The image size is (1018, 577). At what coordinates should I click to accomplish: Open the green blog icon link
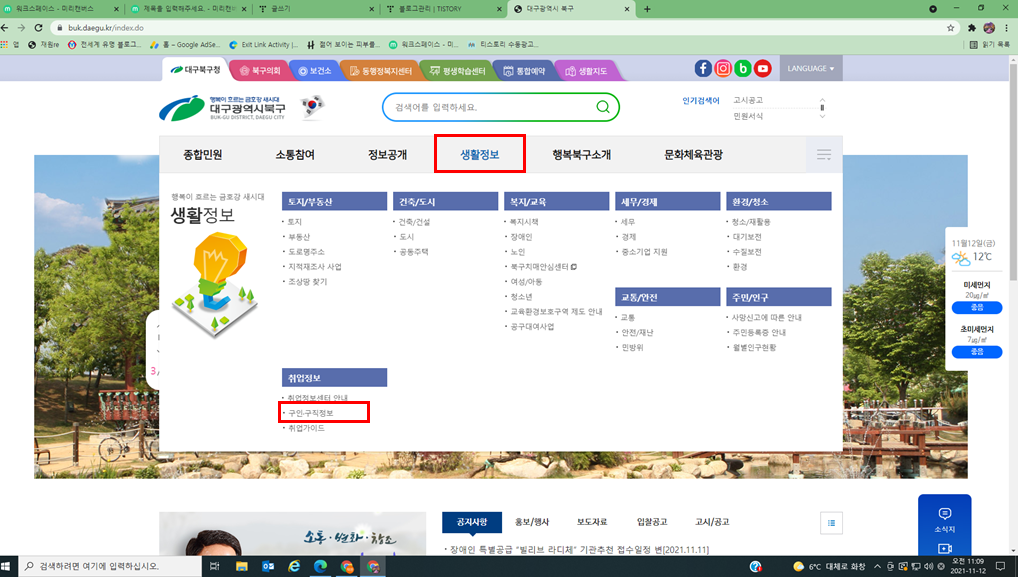[743, 68]
